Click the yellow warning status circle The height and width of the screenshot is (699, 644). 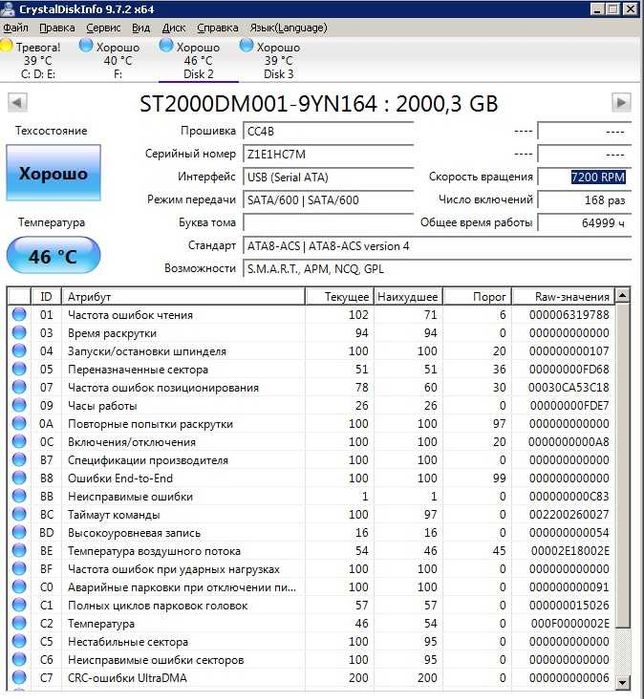click(6, 45)
